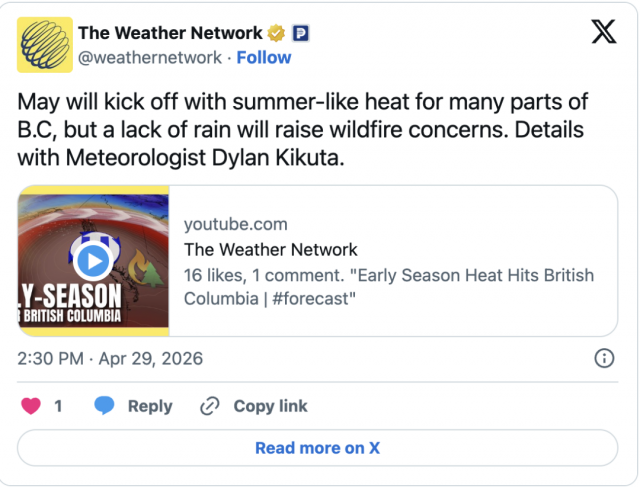Click the Reply text label
640x488 pixels.
(x=150, y=406)
